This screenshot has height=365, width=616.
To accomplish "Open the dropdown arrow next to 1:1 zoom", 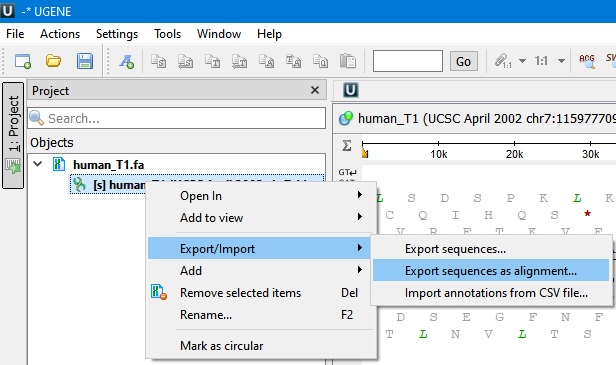I will 561,61.
